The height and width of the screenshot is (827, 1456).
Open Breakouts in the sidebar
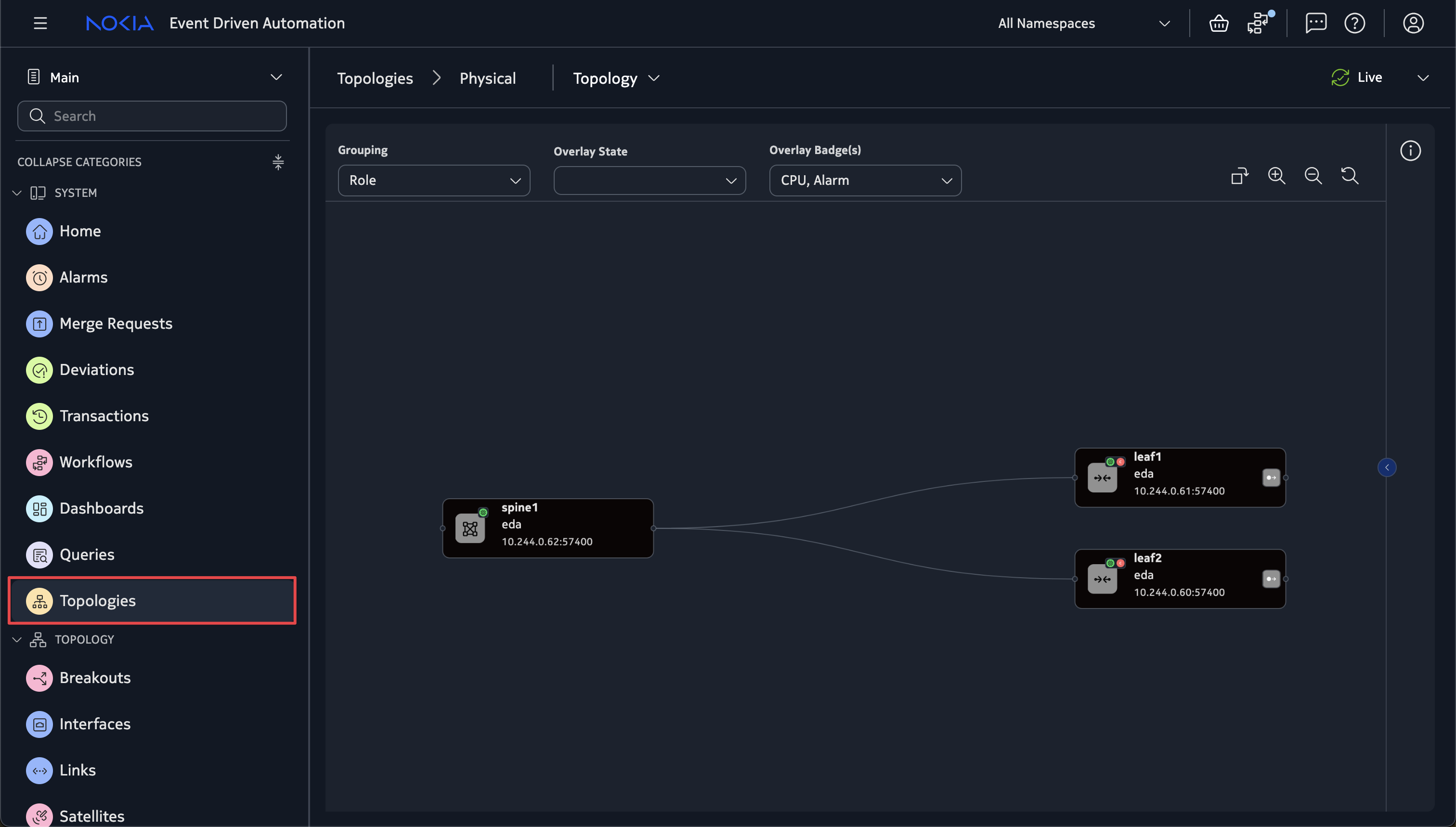tap(151, 678)
